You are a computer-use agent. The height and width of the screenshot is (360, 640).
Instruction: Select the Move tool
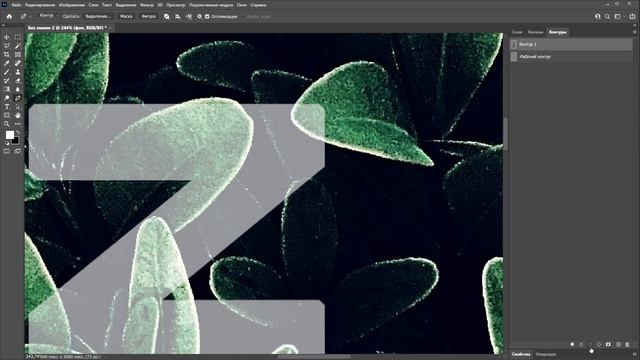coord(7,37)
